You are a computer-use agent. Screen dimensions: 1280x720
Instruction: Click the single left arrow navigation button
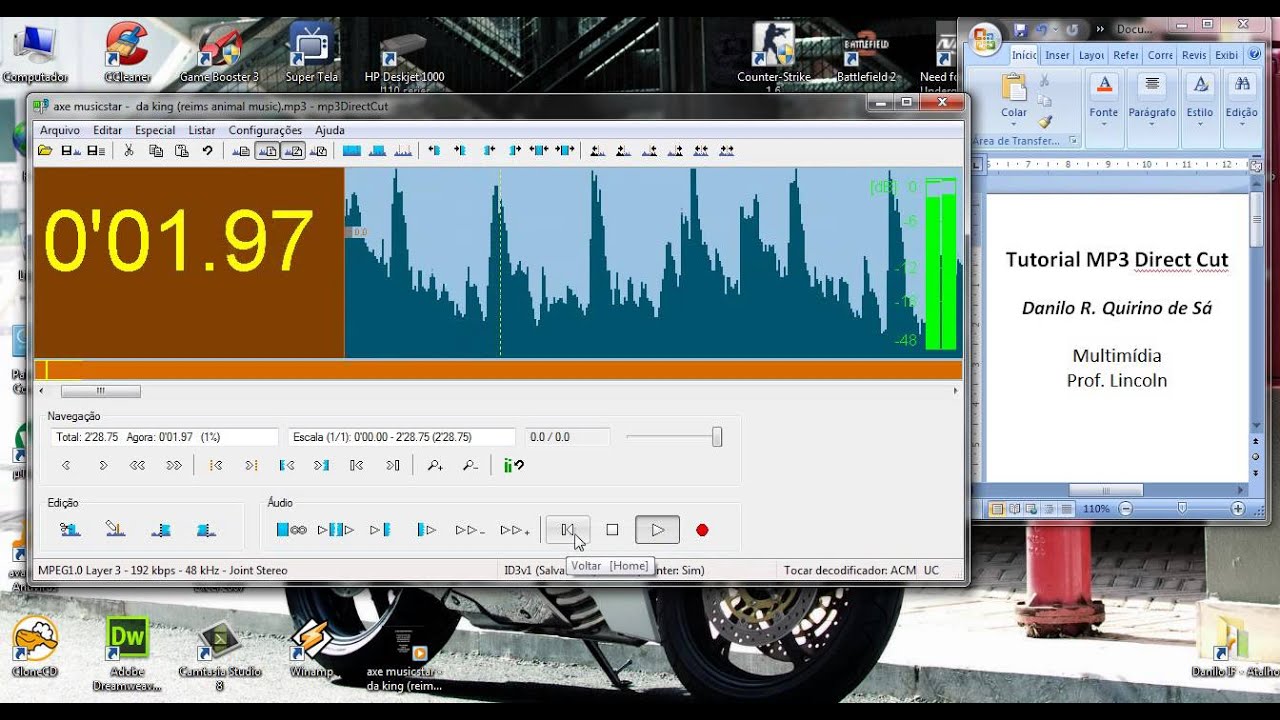67,465
